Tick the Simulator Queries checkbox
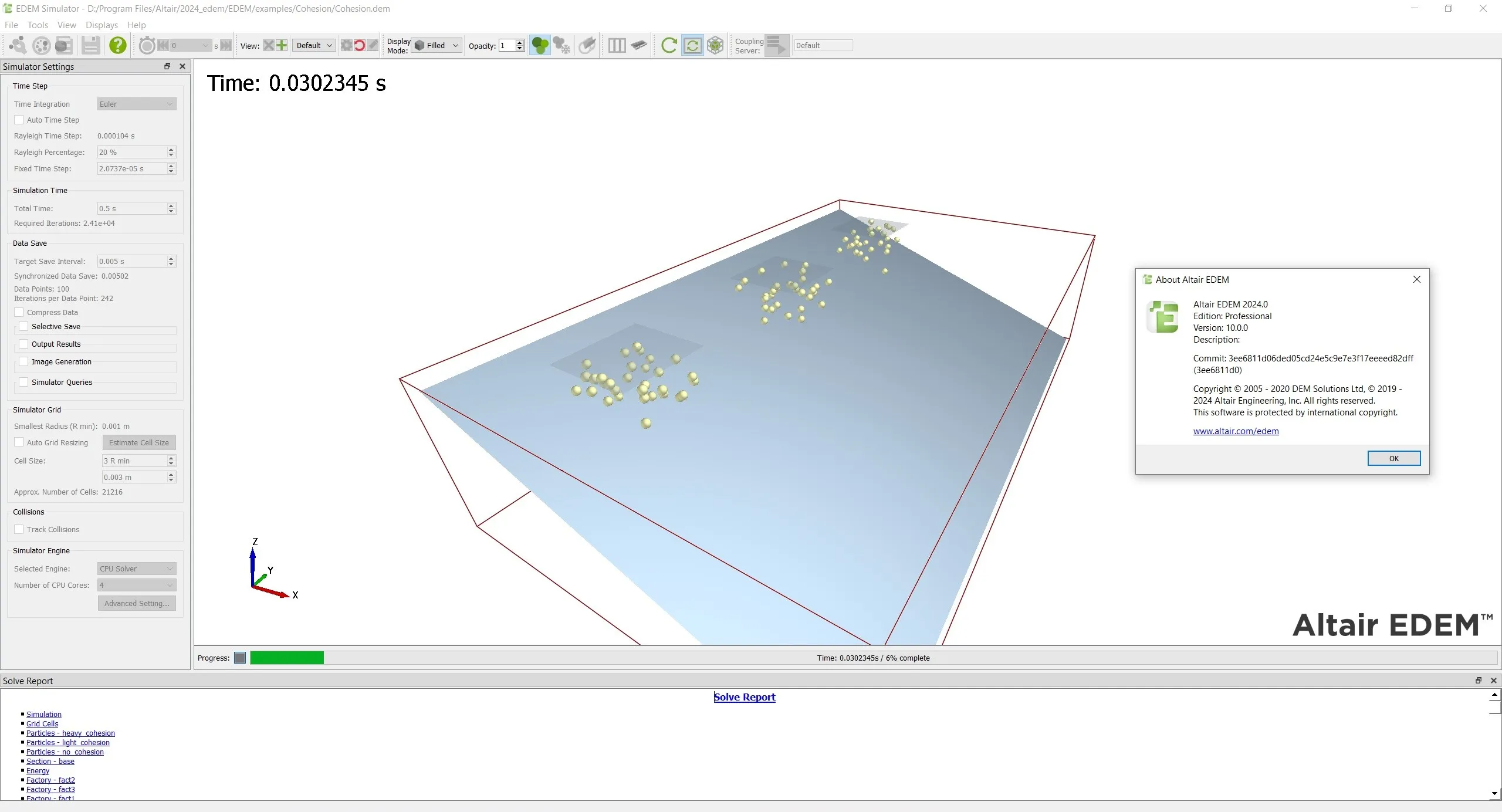This screenshot has height=812, width=1502. click(23, 382)
